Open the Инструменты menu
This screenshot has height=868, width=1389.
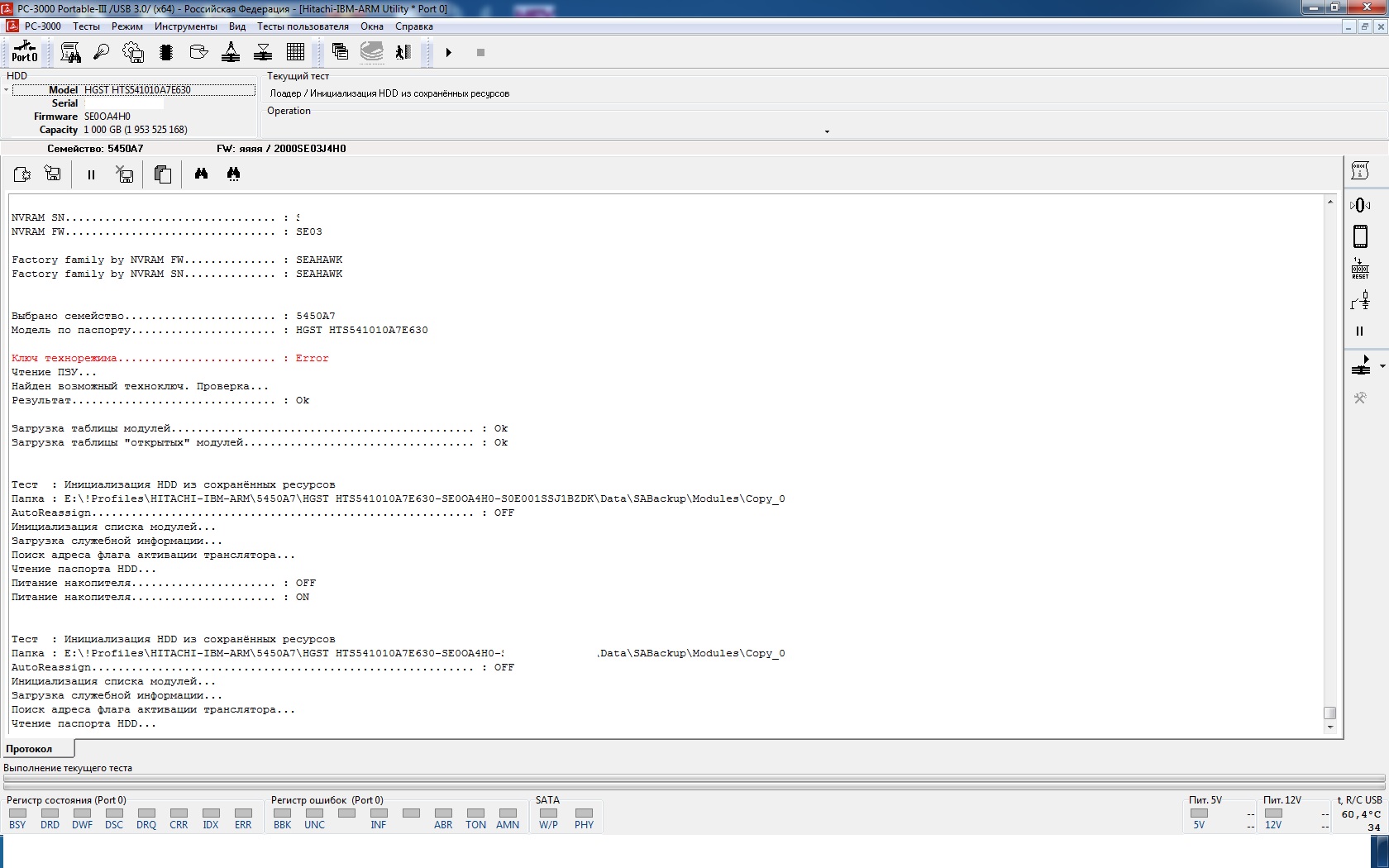pos(186,26)
